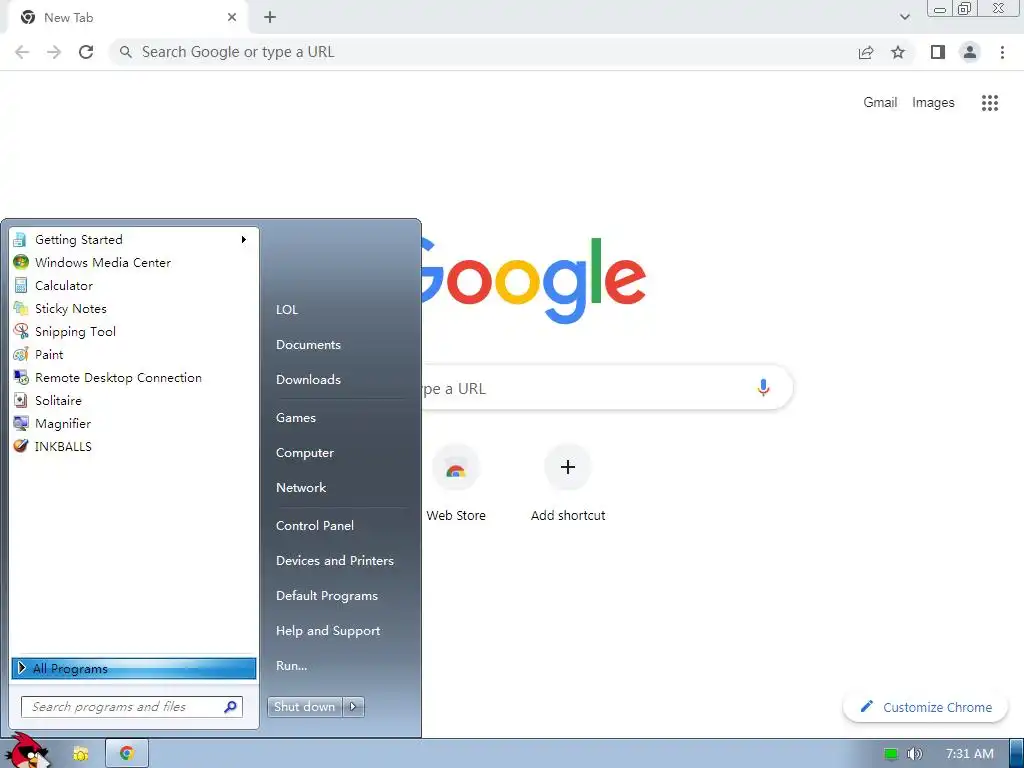Open the tab search chevron in Chrome

[904, 18]
